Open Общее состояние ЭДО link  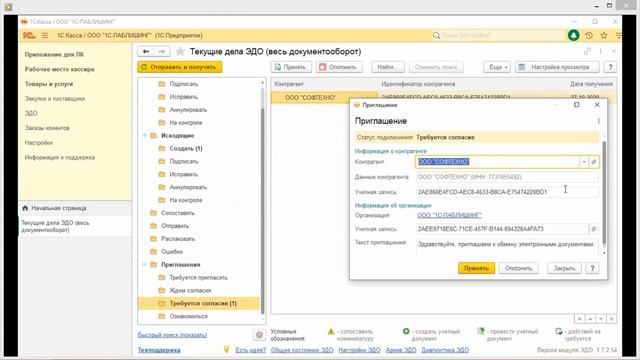pos(302,350)
